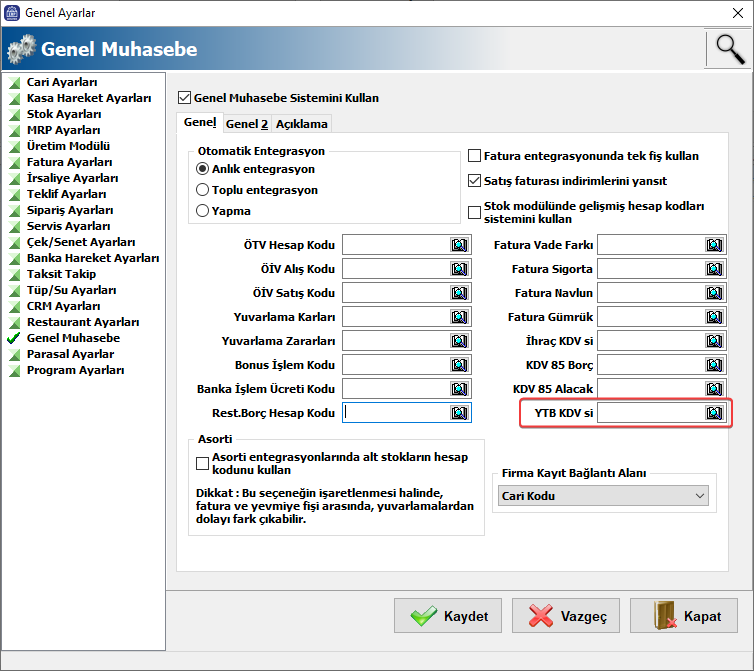Open lookup icon for YTB KDV si
The width and height of the screenshot is (754, 671).
coord(714,413)
